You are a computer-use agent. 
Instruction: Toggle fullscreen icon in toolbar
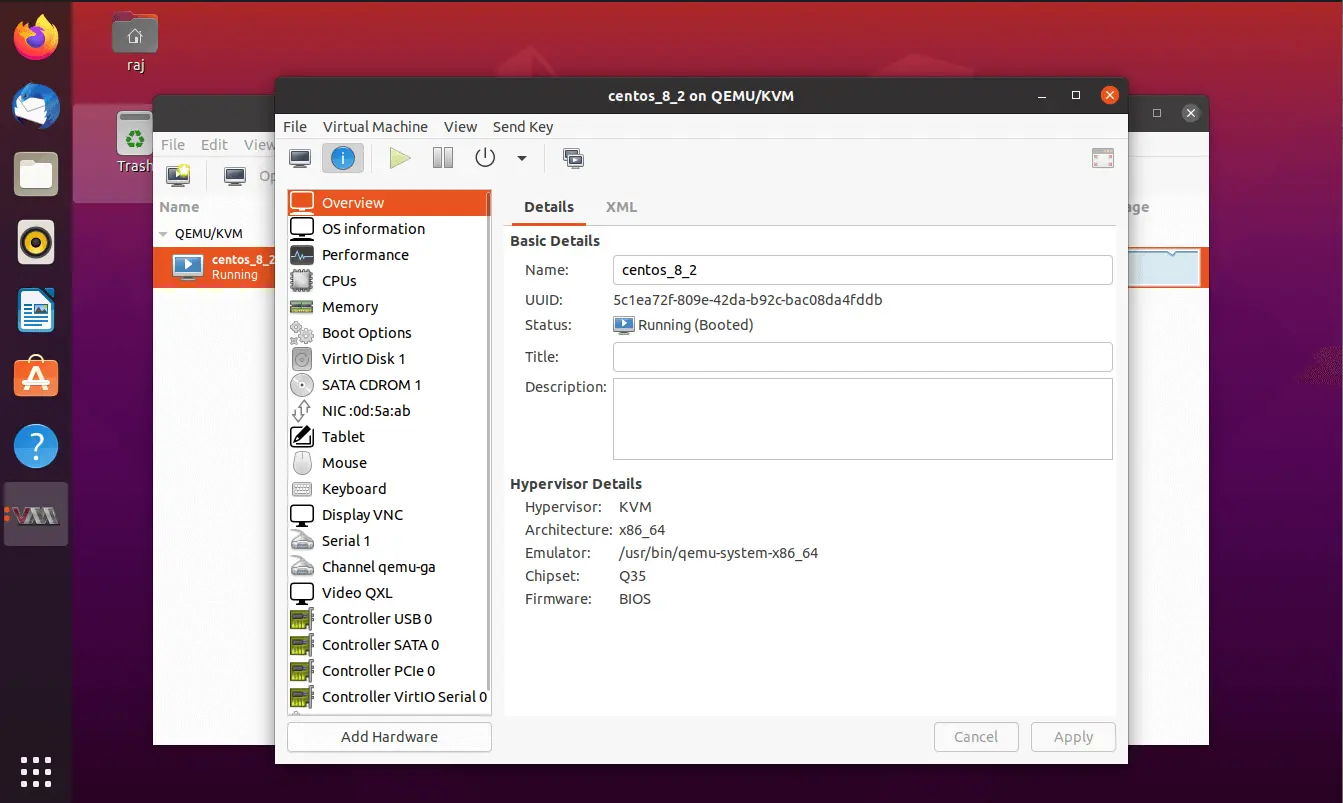(x=1102, y=158)
